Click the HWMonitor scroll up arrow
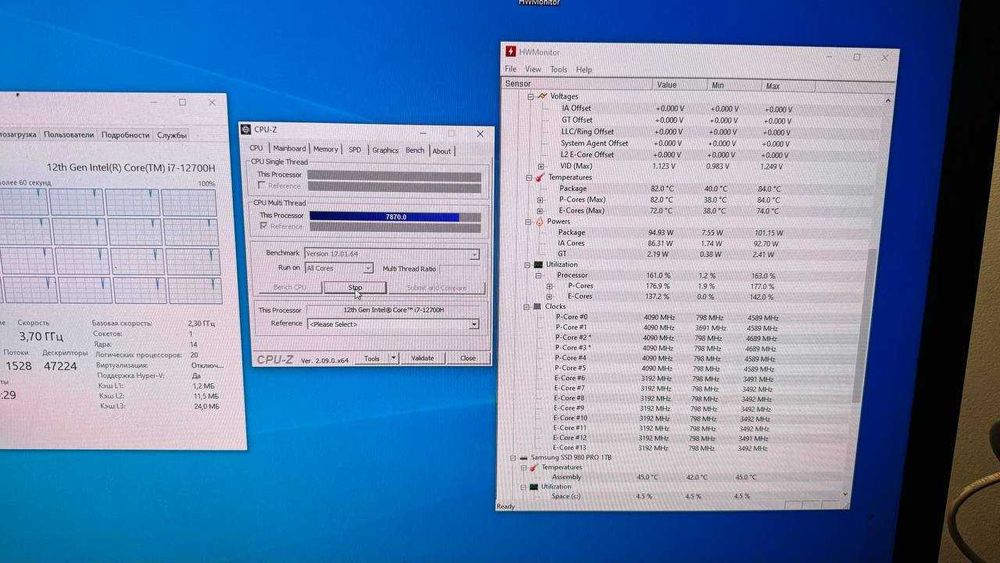Viewport: 1000px width, 563px height. coord(888,101)
